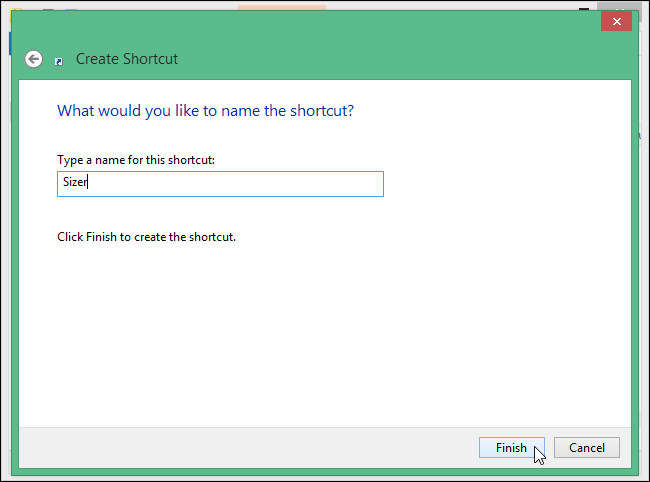Go back using the circular arrow button
Screen dimensions: 650x482
[x=34, y=59]
